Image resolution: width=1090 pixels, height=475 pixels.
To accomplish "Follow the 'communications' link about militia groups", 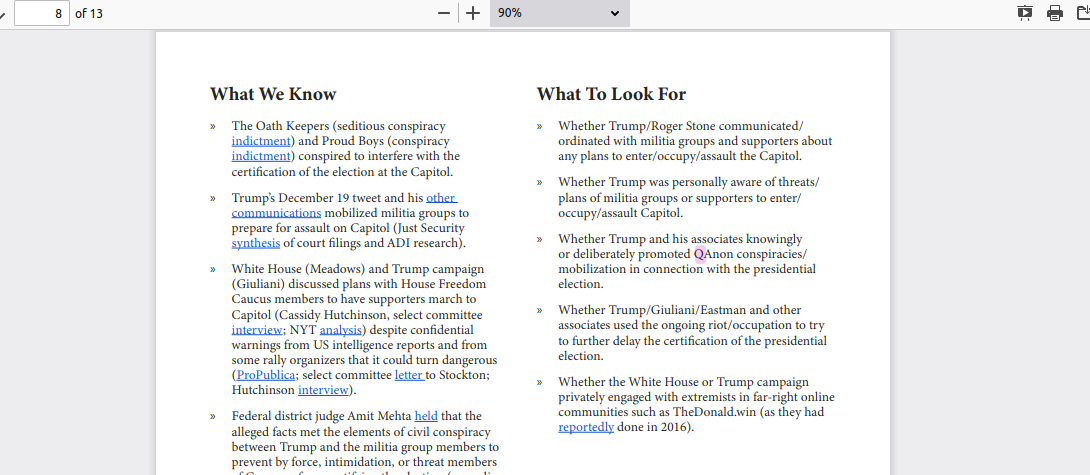I will point(276,213).
